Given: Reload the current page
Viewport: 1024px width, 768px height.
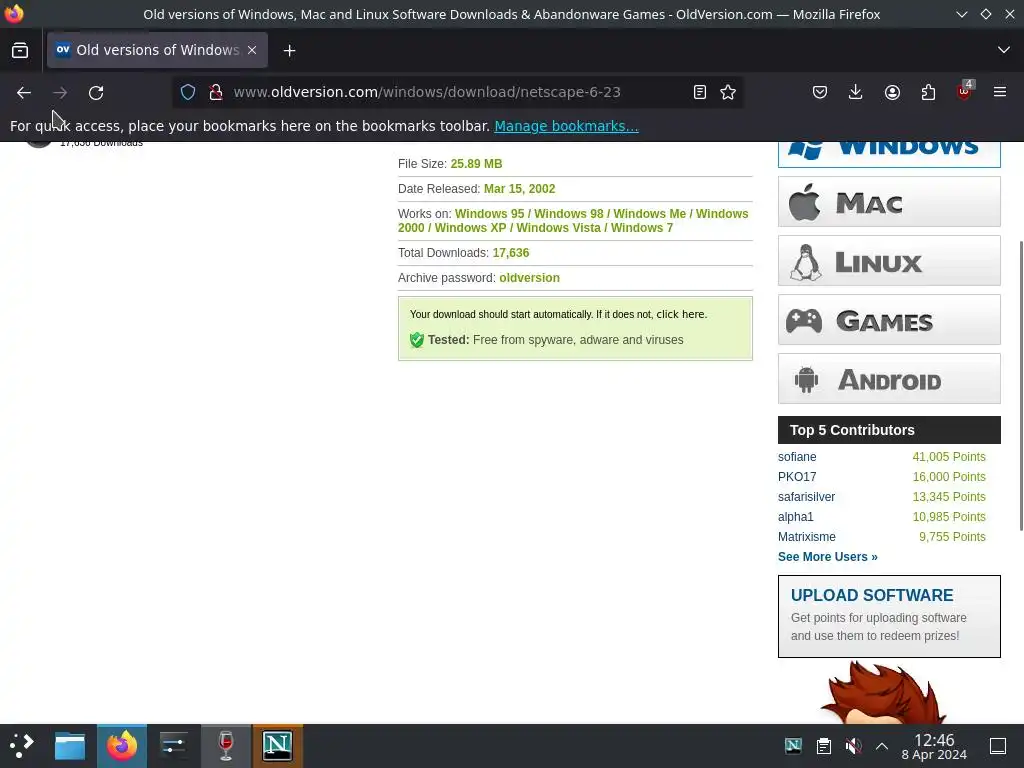Looking at the screenshot, I should coord(96,93).
